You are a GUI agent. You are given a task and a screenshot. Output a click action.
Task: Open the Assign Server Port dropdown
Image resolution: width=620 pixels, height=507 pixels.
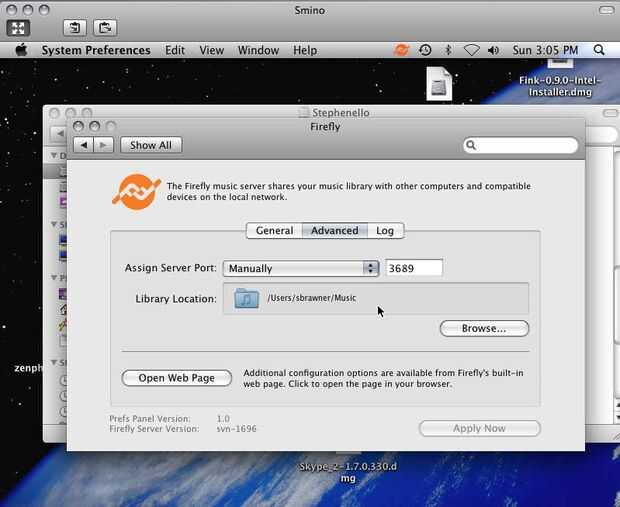click(x=301, y=269)
